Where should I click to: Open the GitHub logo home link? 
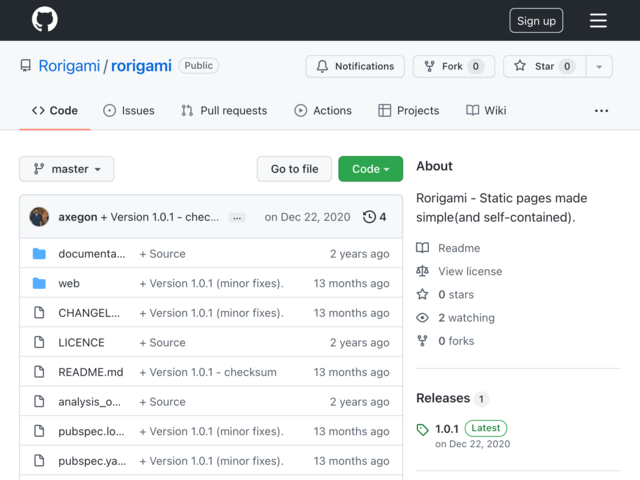44,19
